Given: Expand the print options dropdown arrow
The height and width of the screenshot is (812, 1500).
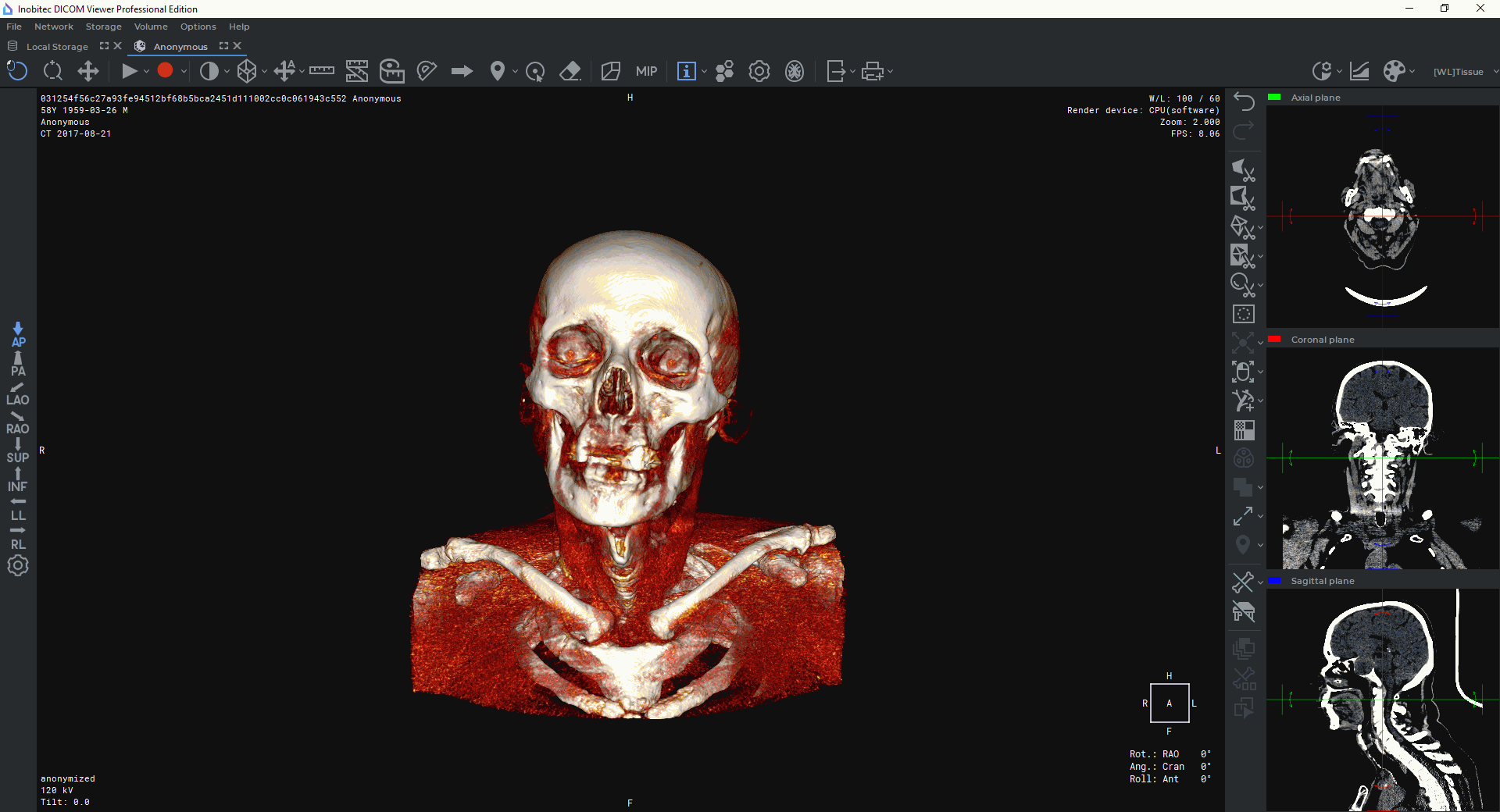Looking at the screenshot, I should pyautogui.click(x=890, y=71).
